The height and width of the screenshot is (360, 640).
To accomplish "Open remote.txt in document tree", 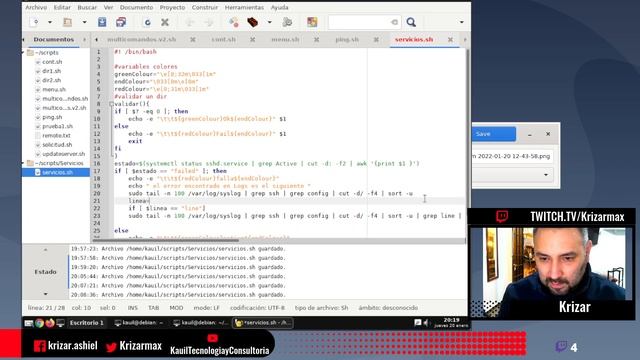I will 56,136.
